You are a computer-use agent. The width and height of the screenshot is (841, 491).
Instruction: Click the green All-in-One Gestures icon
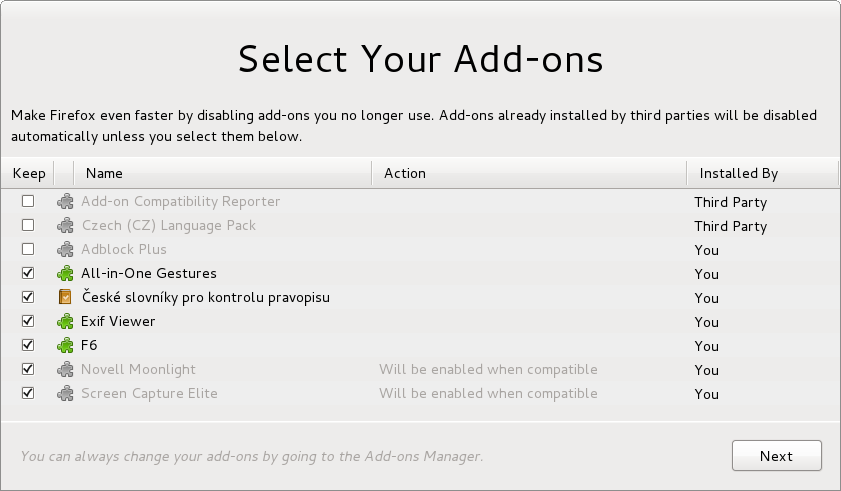(65, 274)
